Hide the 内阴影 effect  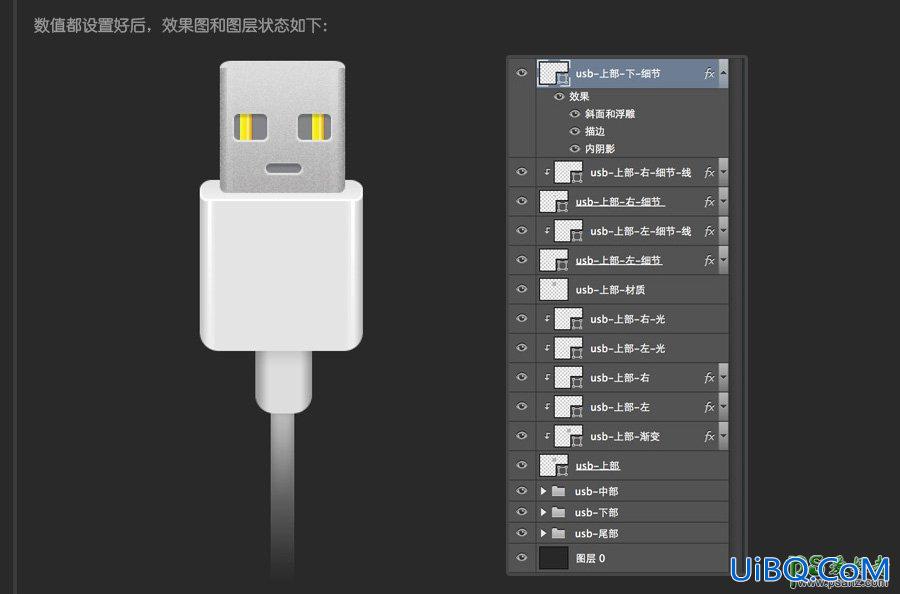point(575,149)
